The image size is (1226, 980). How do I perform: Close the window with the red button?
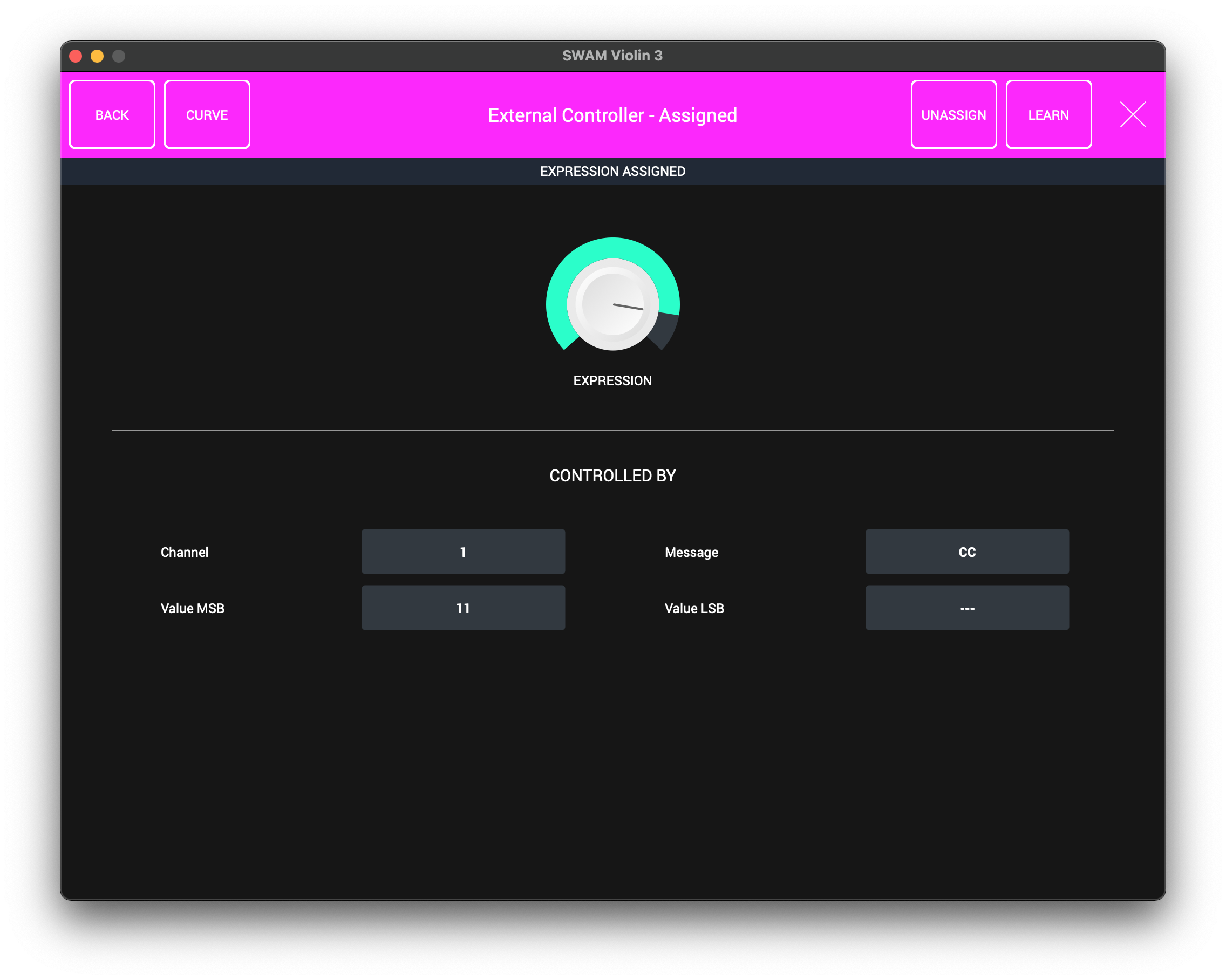tap(76, 56)
